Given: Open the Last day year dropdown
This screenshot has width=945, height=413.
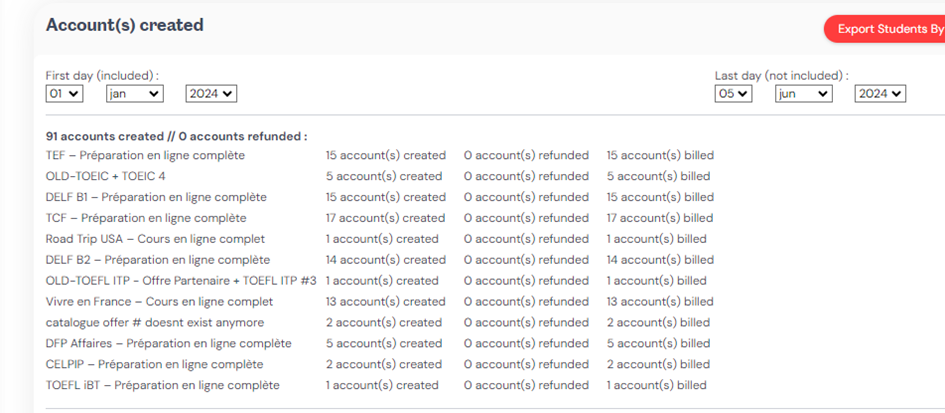Looking at the screenshot, I should point(879,93).
